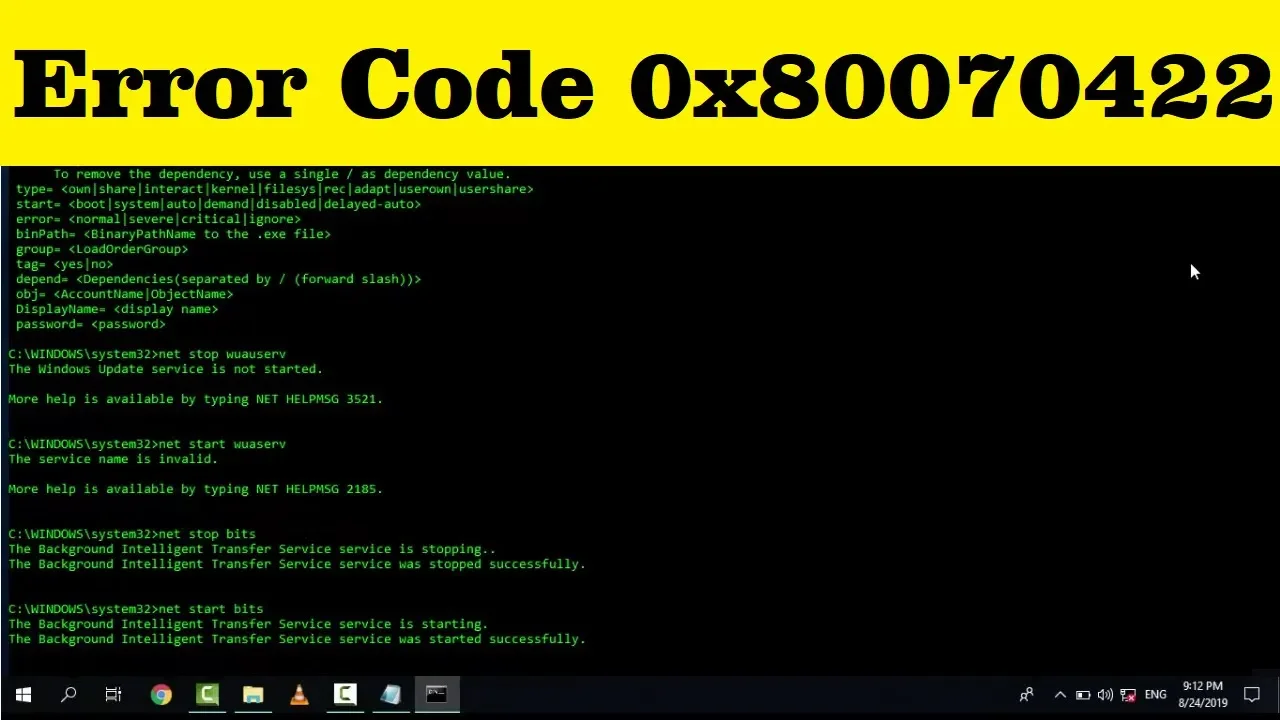The width and height of the screenshot is (1280, 720).
Task: Click 'The Windows Update service is not started.'
Action: click(x=165, y=369)
